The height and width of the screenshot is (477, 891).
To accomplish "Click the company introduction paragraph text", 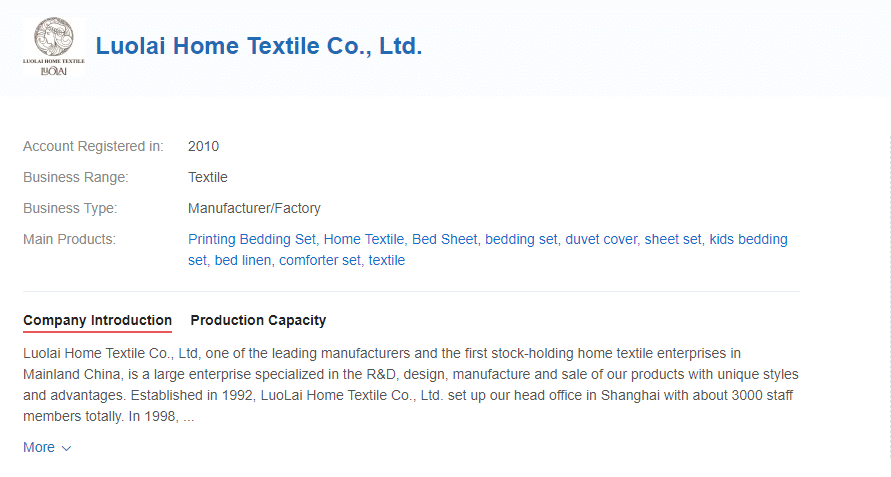I will pyautogui.click(x=411, y=385).
